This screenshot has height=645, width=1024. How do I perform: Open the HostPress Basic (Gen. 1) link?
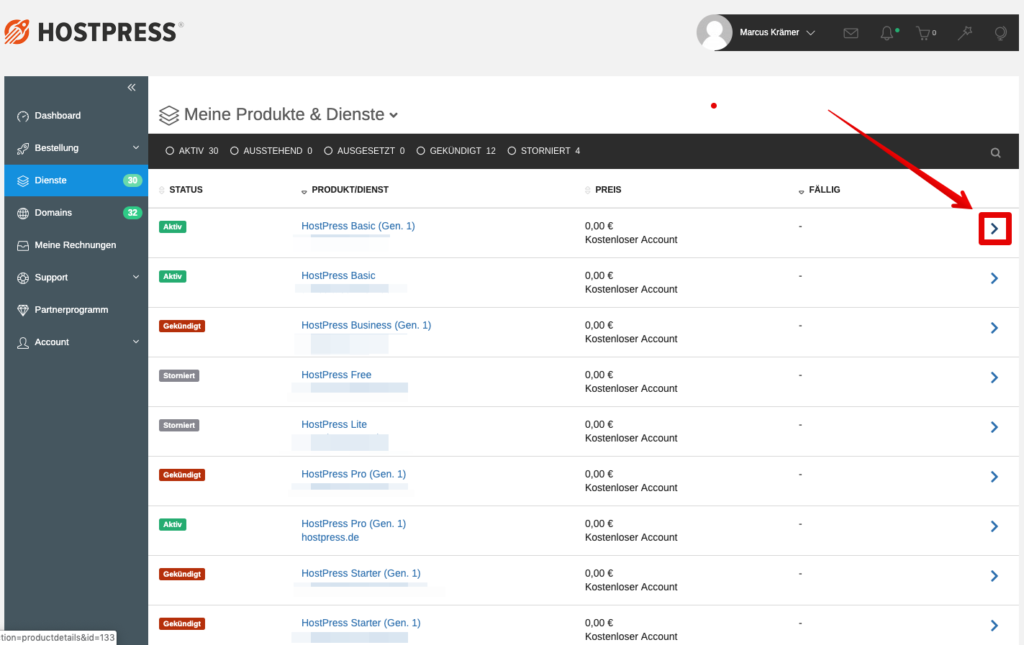[358, 226]
